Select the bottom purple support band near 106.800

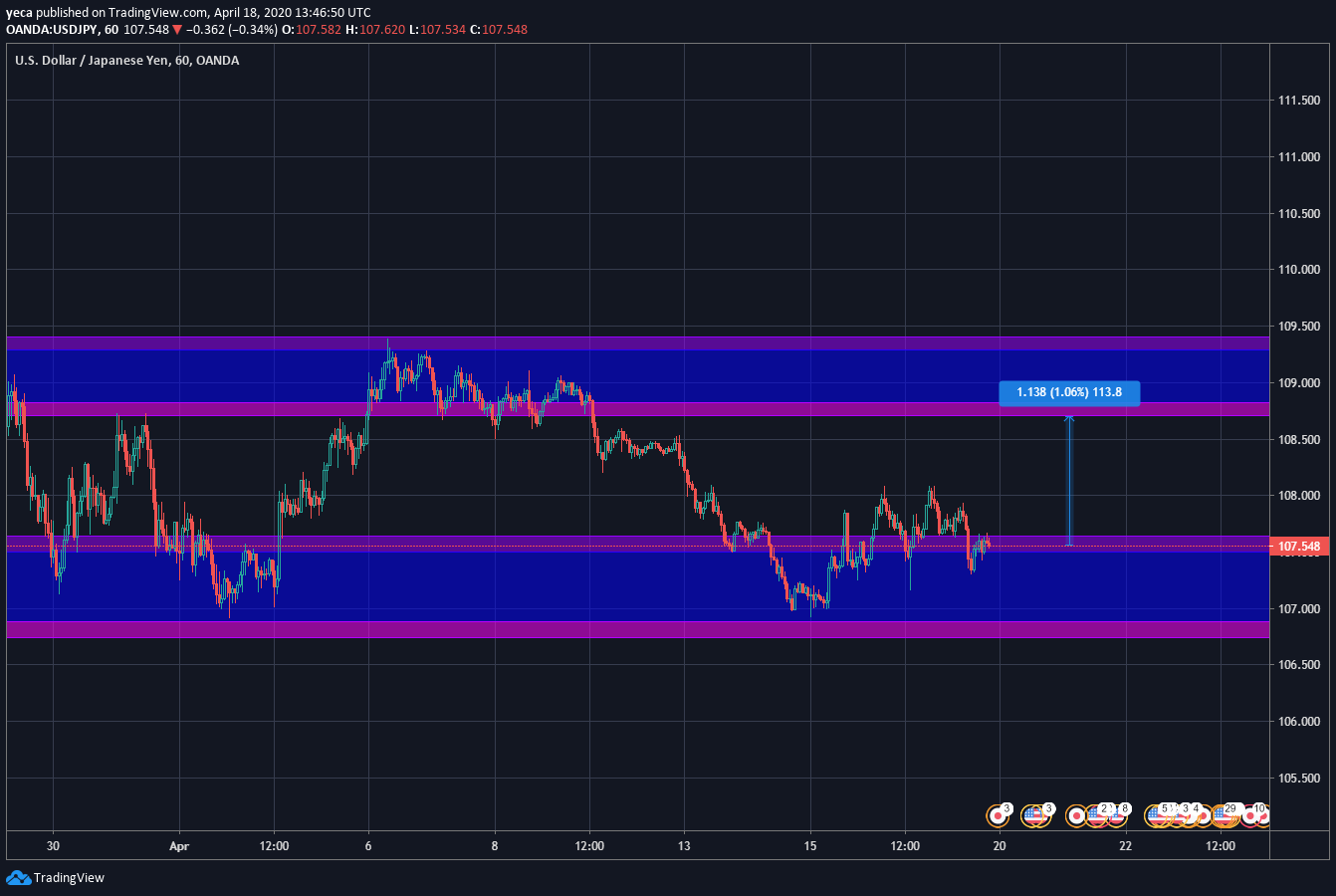point(638,629)
